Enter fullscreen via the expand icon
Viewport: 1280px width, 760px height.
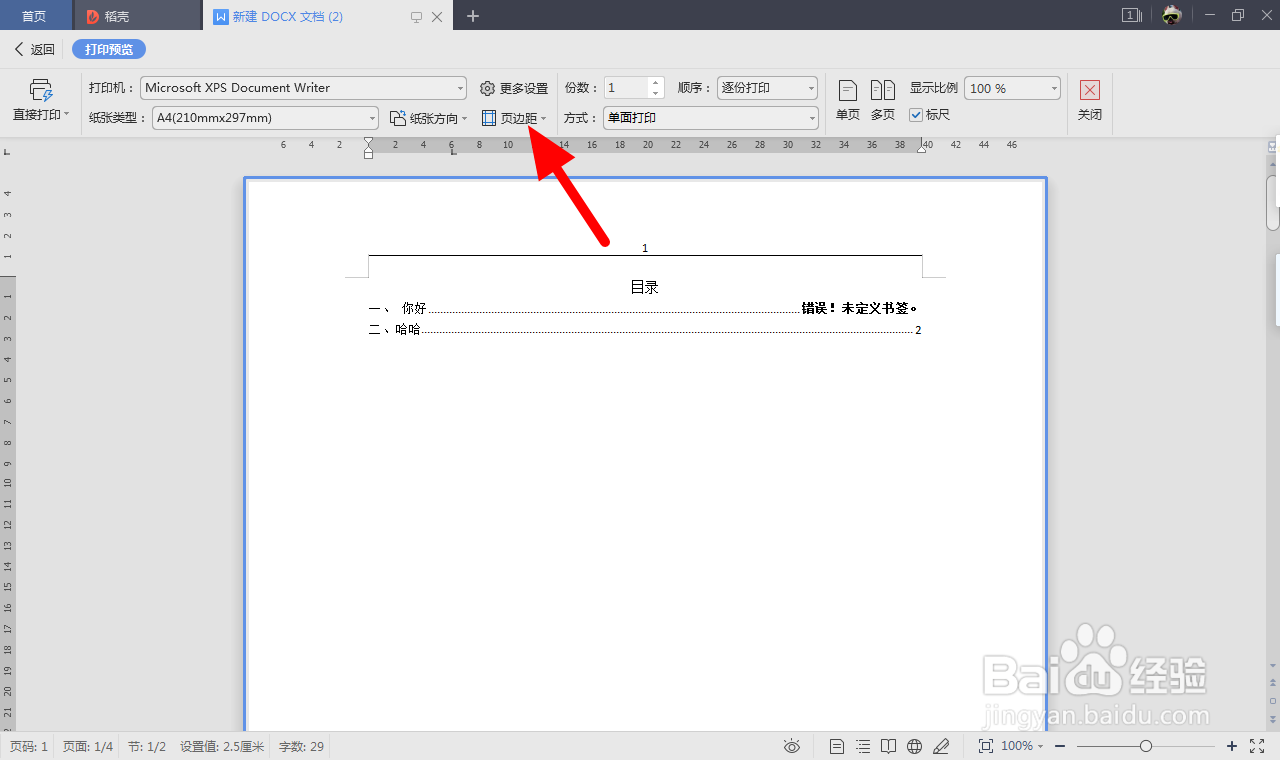coord(1257,746)
